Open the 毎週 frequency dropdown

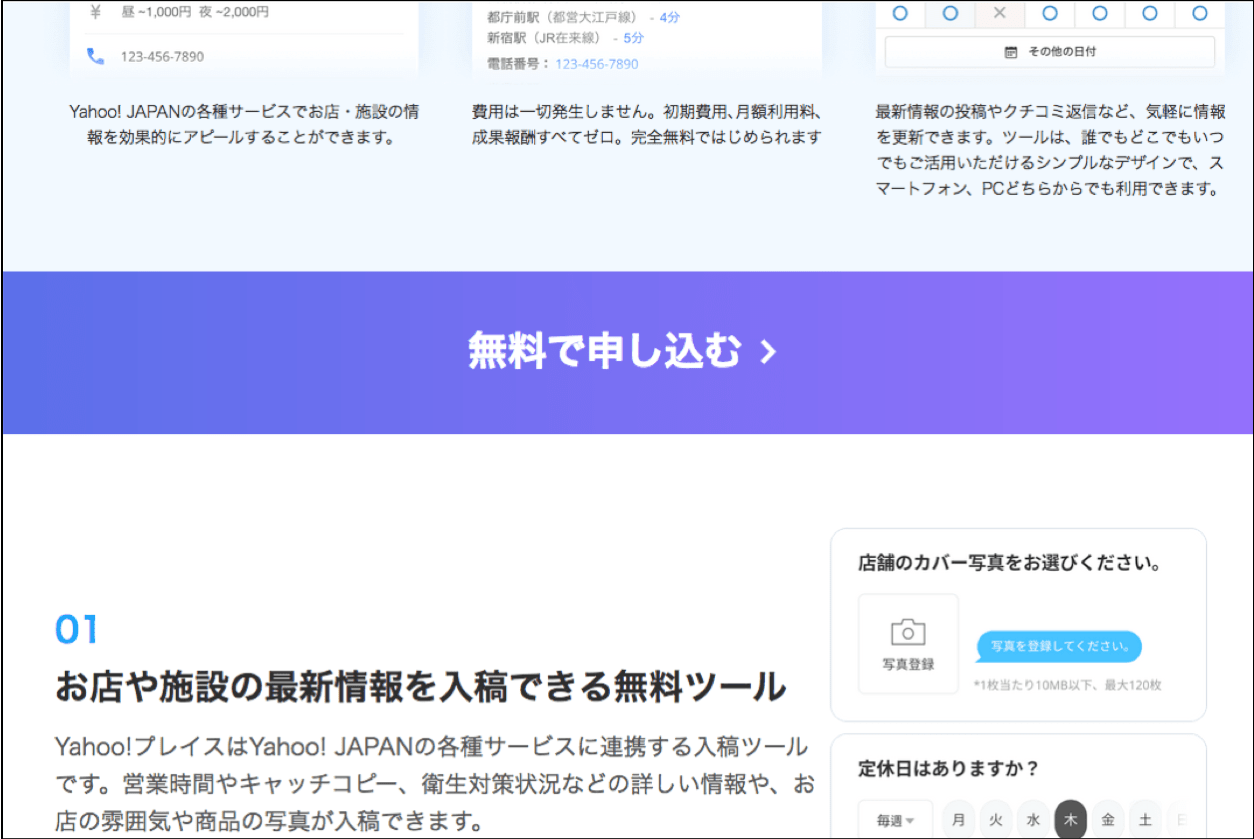[895, 820]
